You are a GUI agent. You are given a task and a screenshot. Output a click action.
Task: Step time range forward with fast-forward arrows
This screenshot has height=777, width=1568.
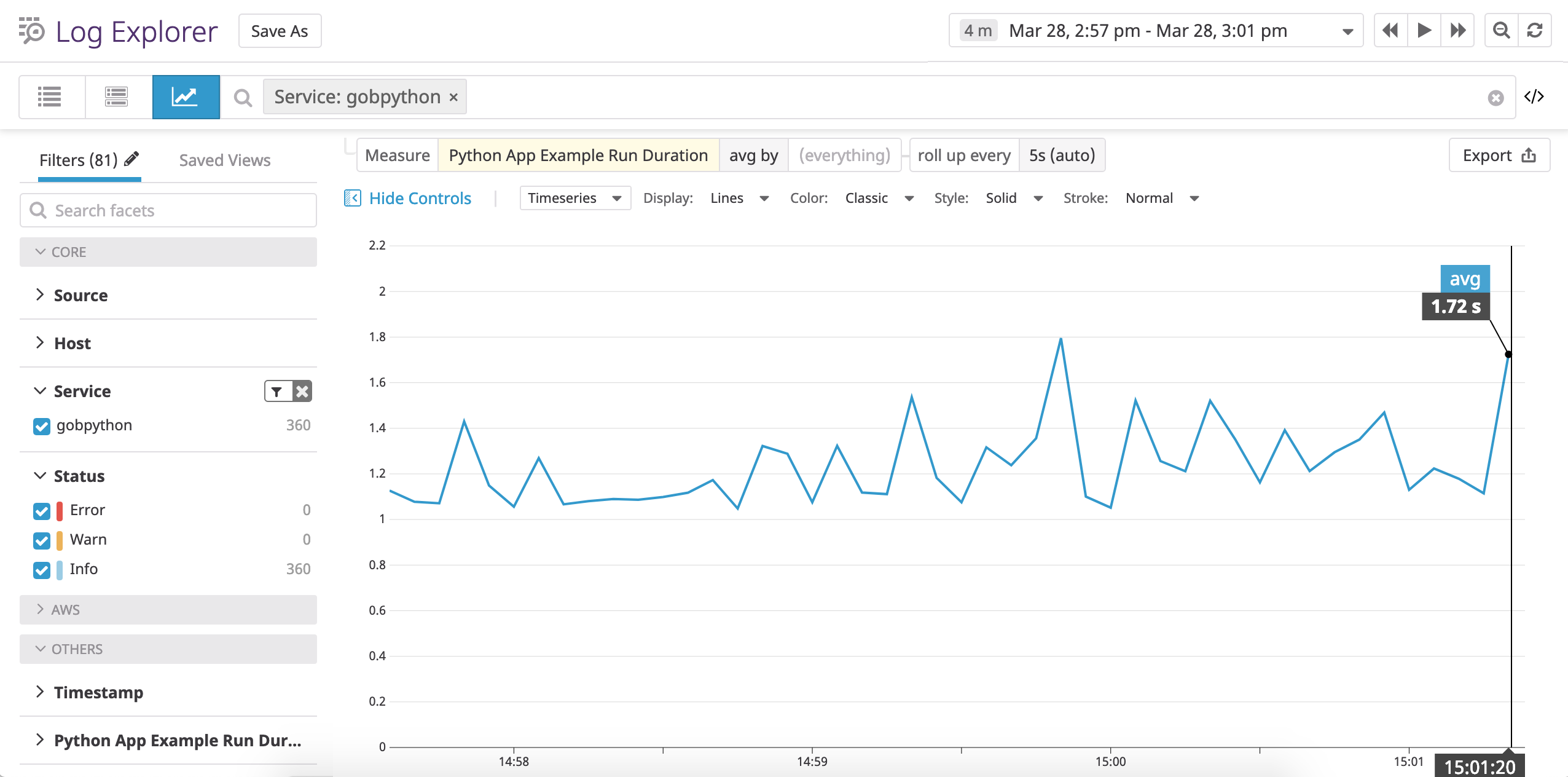click(1457, 30)
